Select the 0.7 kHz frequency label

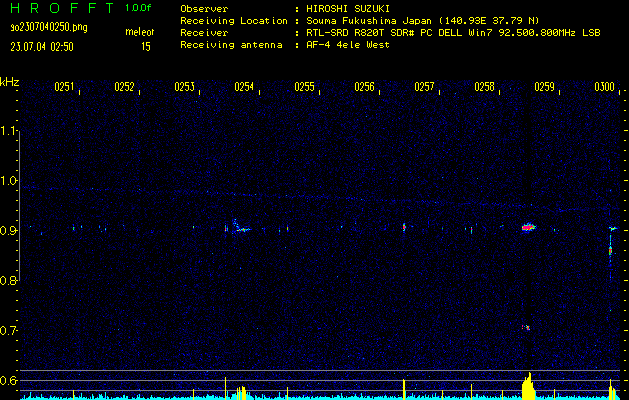pos(9,331)
